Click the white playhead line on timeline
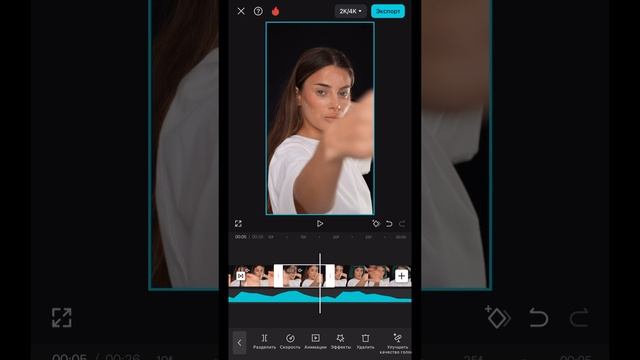 (x=320, y=283)
